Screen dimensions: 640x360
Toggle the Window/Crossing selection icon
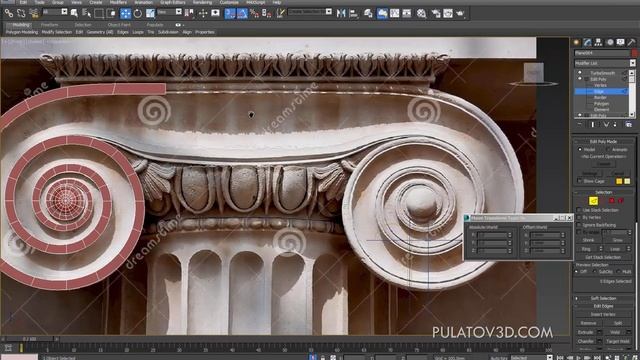click(x=111, y=13)
